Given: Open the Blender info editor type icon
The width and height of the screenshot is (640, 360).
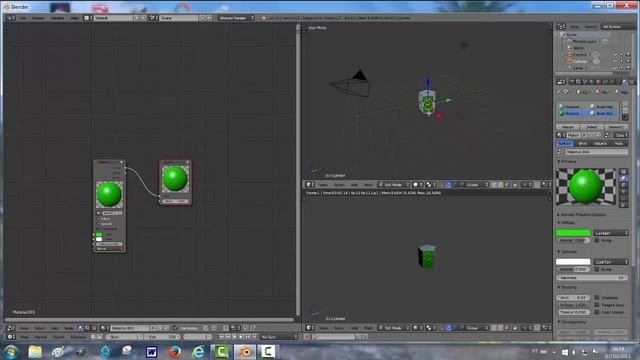Looking at the screenshot, I should (11, 18).
